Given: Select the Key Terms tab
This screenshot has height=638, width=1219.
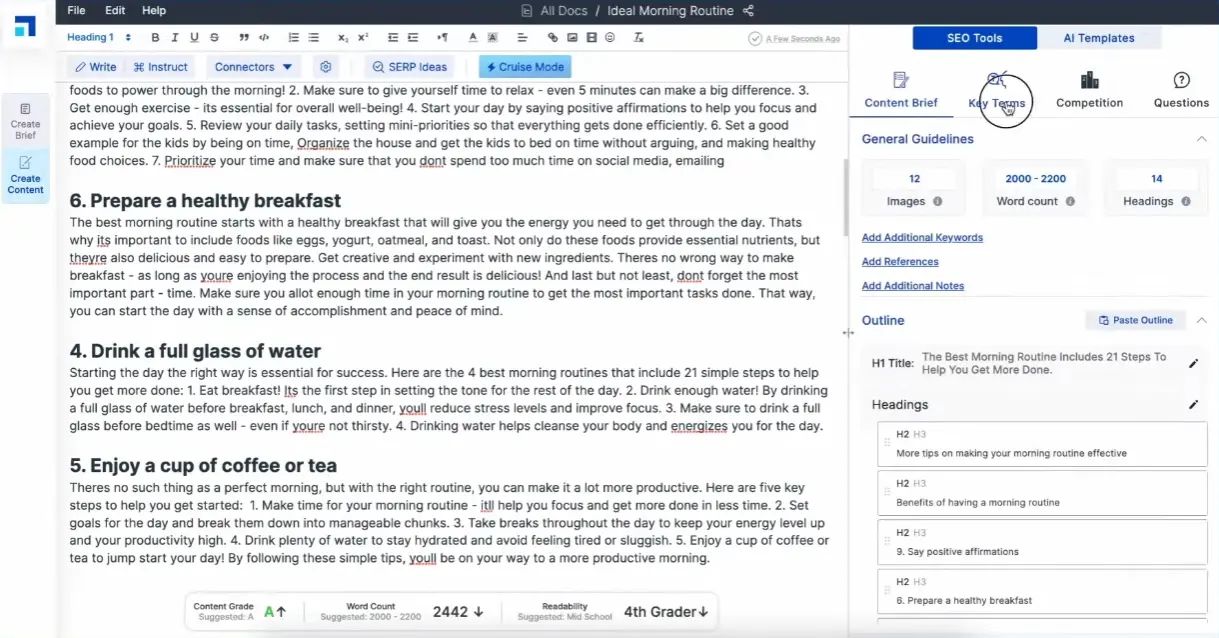Looking at the screenshot, I should coord(996,91).
